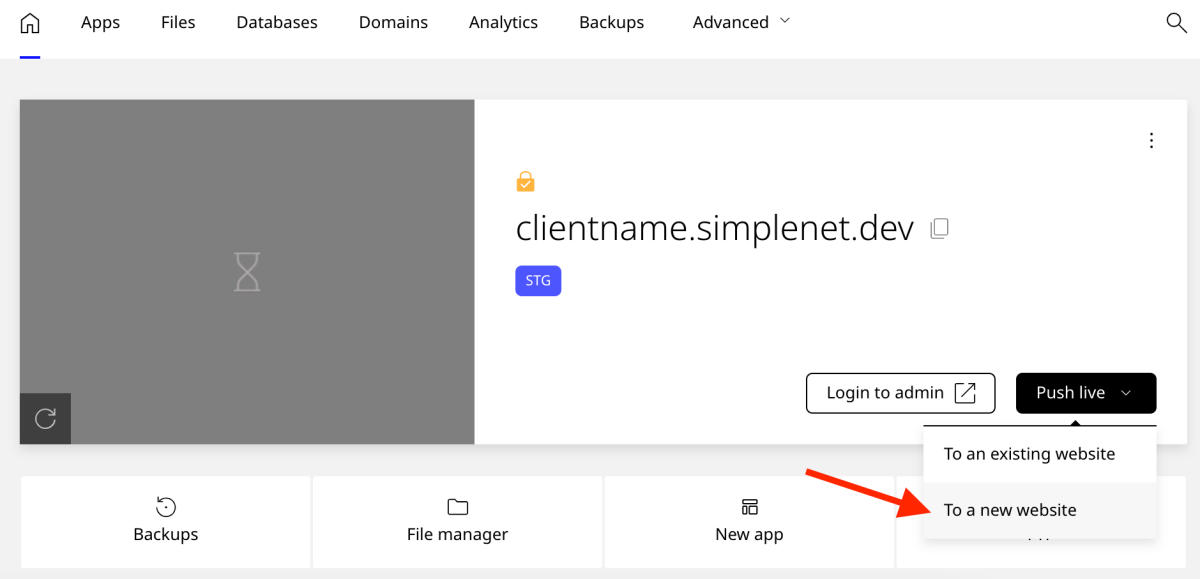
Task: Click the Login to admin button
Action: coord(900,393)
